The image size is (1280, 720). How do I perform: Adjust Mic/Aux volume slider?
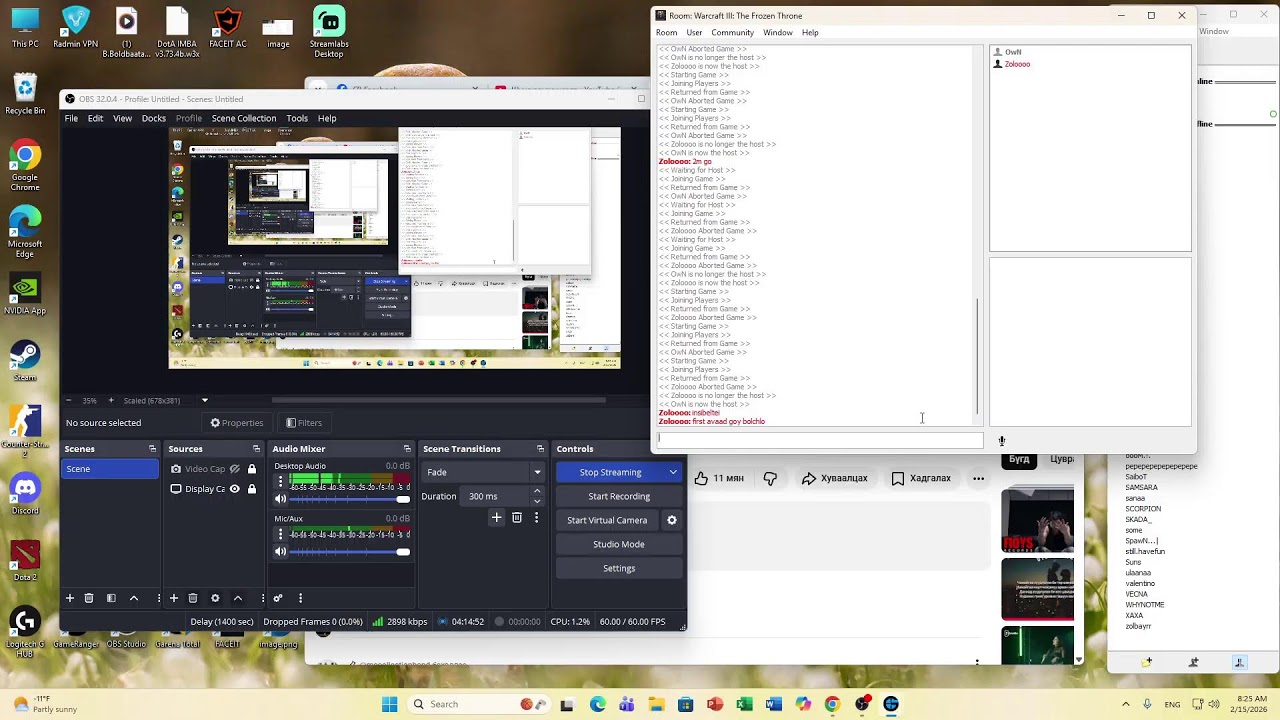[349, 551]
